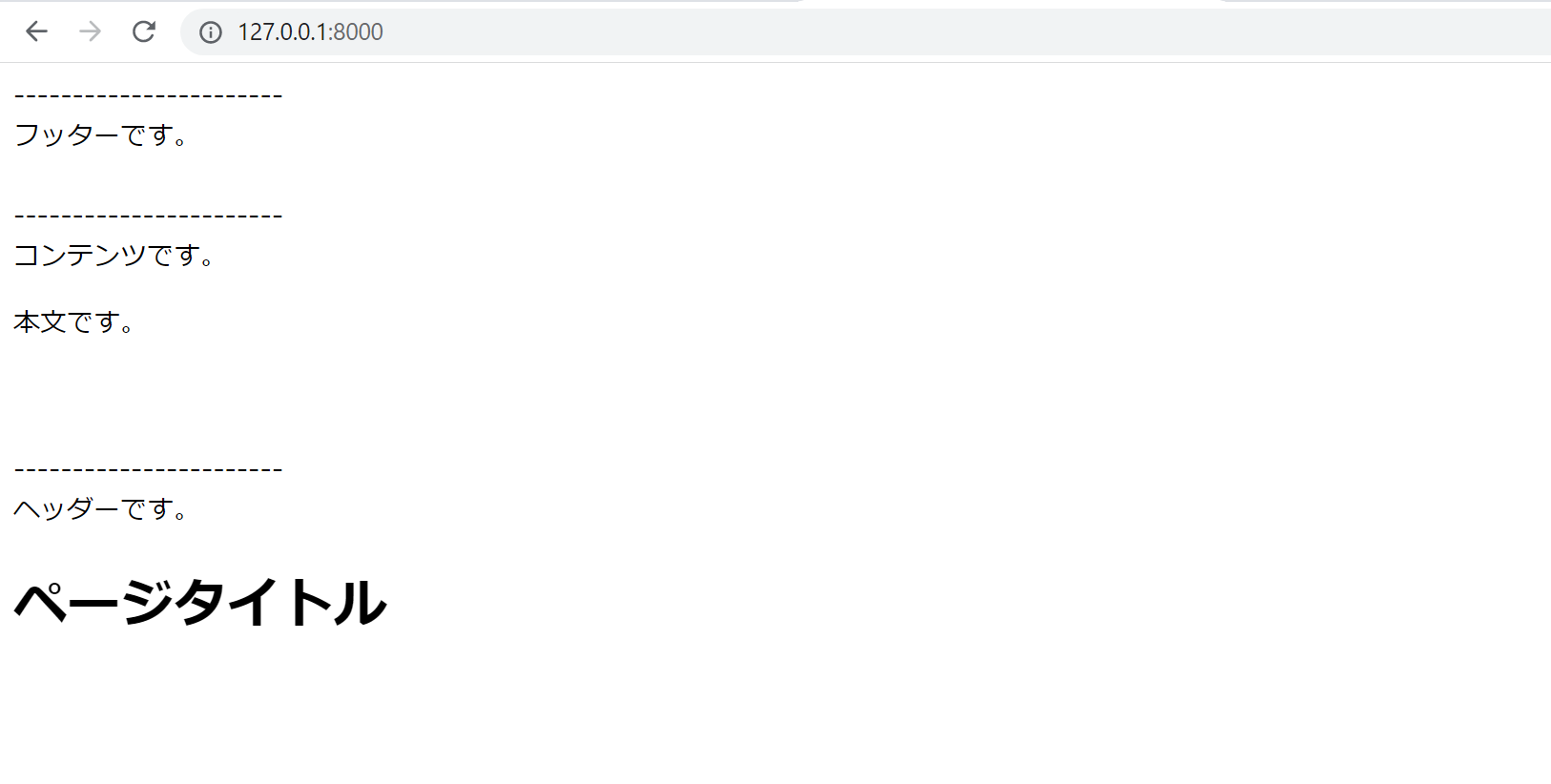
Task: Reload the current page
Action: coord(144,31)
